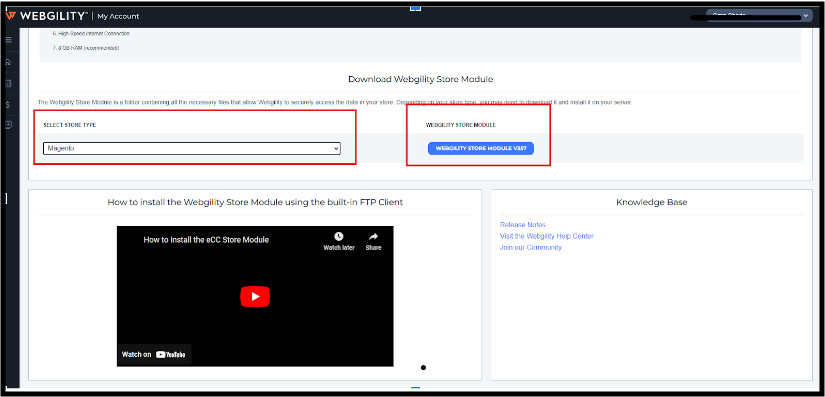Click Watch on YouTube on the video
825x397 pixels.
click(154, 354)
